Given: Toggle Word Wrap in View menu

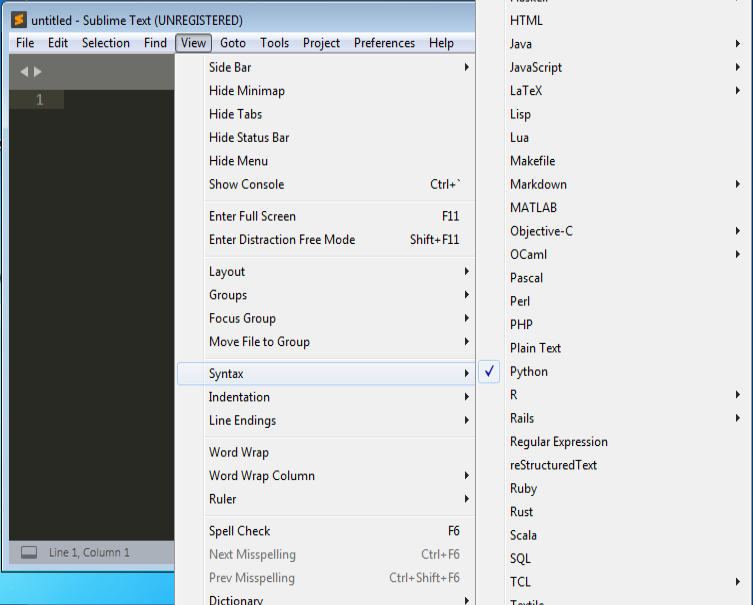Looking at the screenshot, I should pos(326,452).
